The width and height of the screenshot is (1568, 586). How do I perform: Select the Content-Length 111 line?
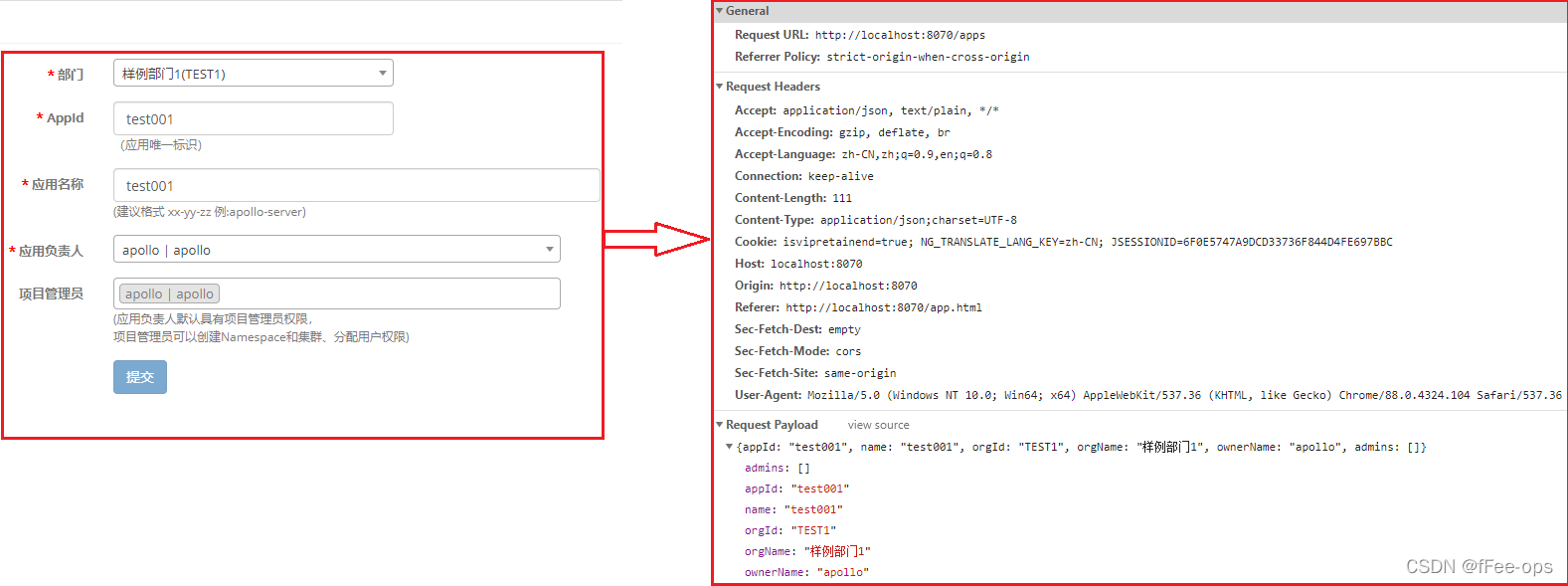tap(793, 198)
